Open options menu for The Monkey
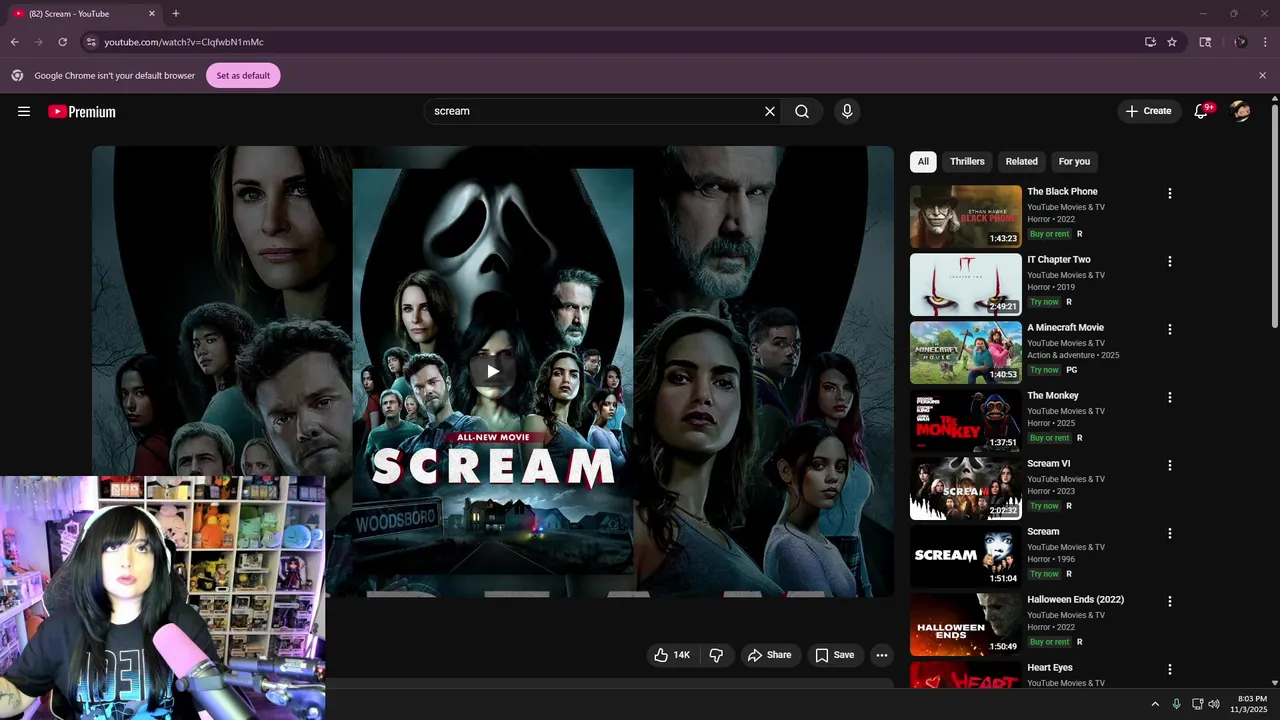 (1170, 398)
